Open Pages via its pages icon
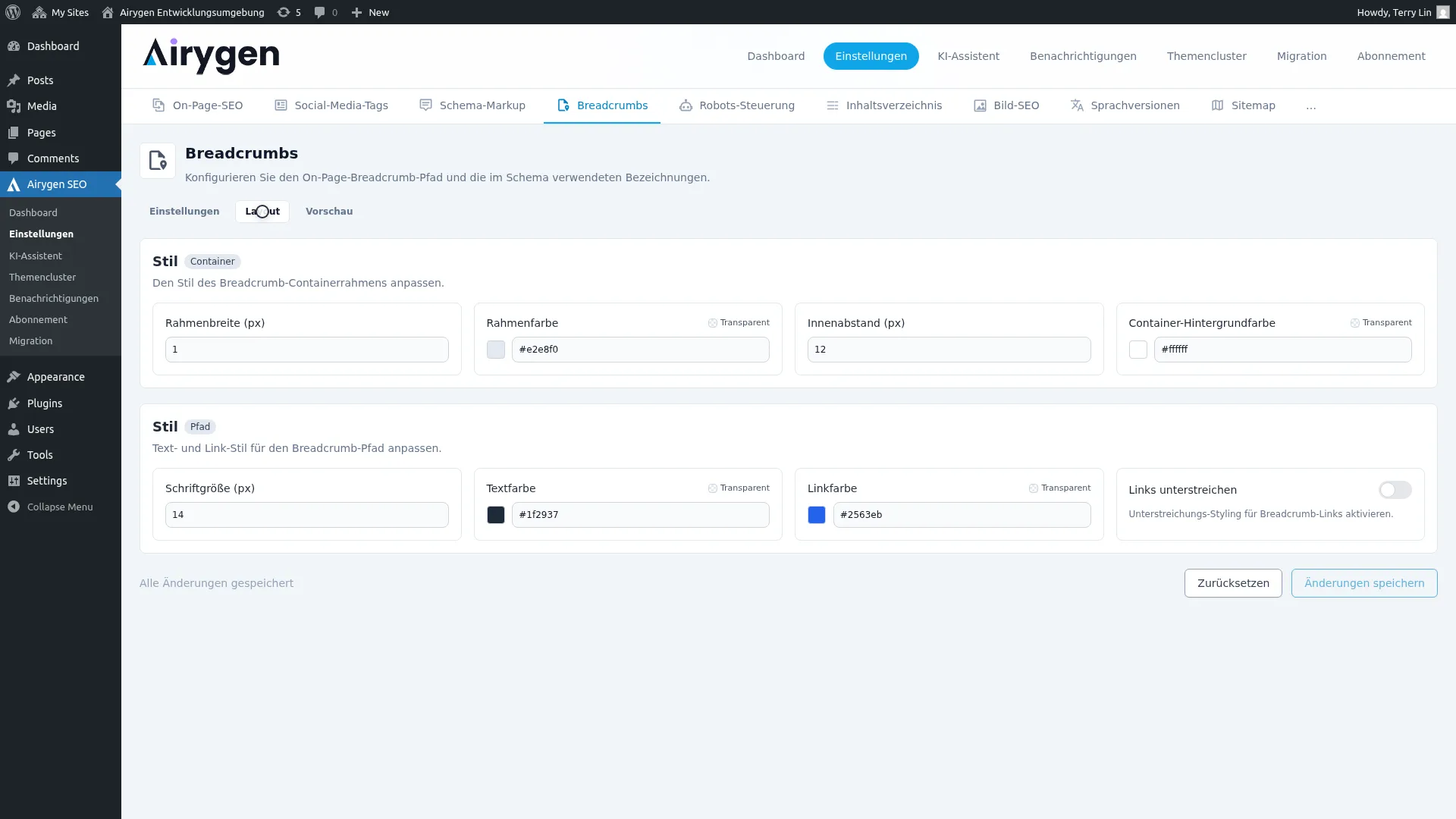This screenshot has height=819, width=1456. point(14,133)
